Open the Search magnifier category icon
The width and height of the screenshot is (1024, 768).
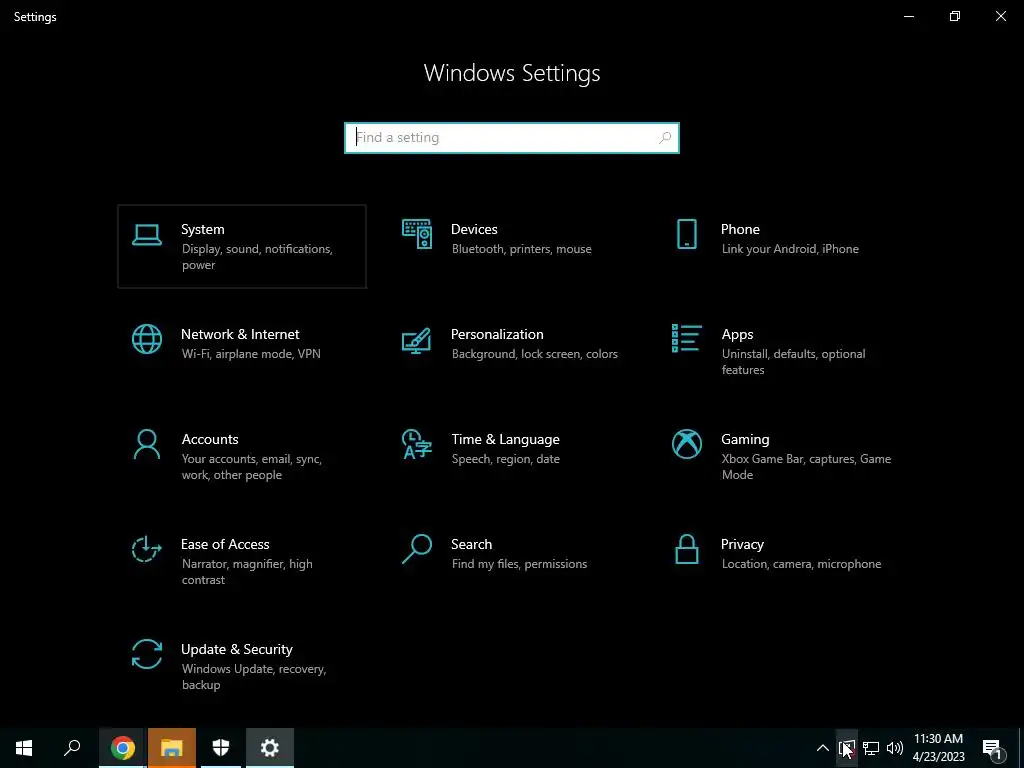pos(417,549)
